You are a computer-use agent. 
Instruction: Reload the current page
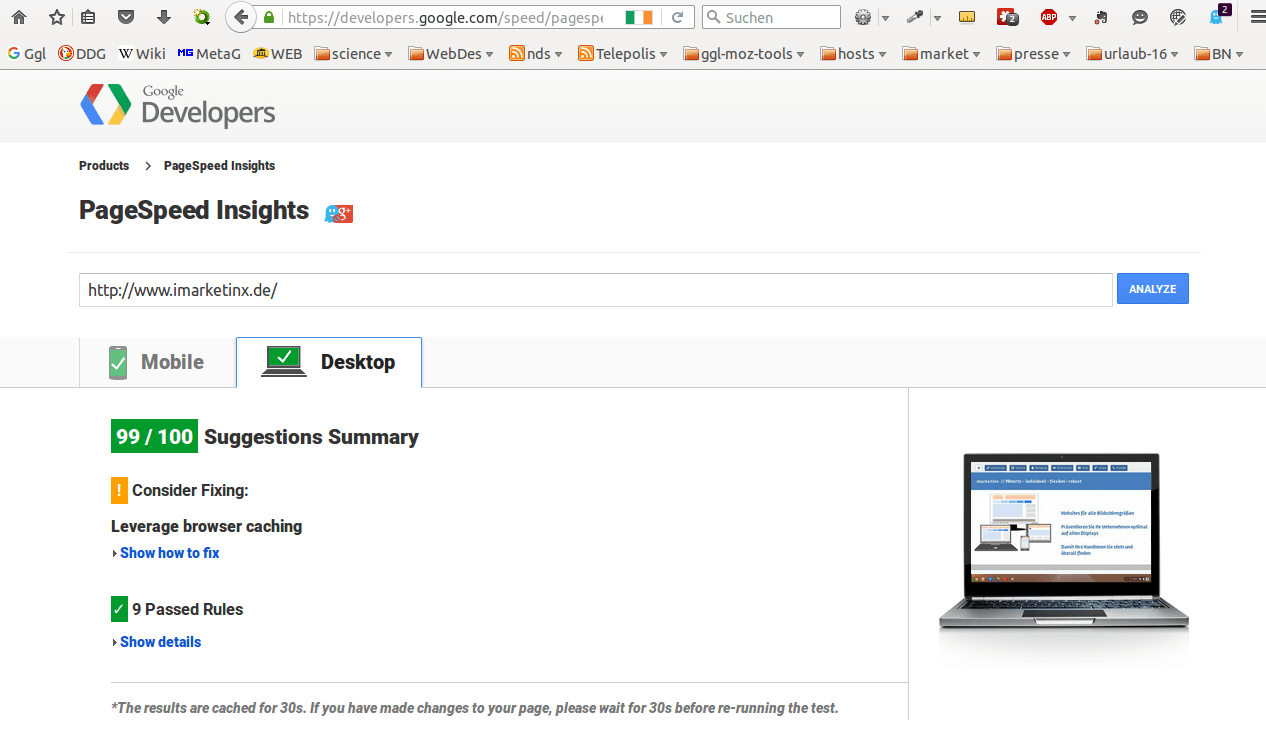tap(677, 18)
